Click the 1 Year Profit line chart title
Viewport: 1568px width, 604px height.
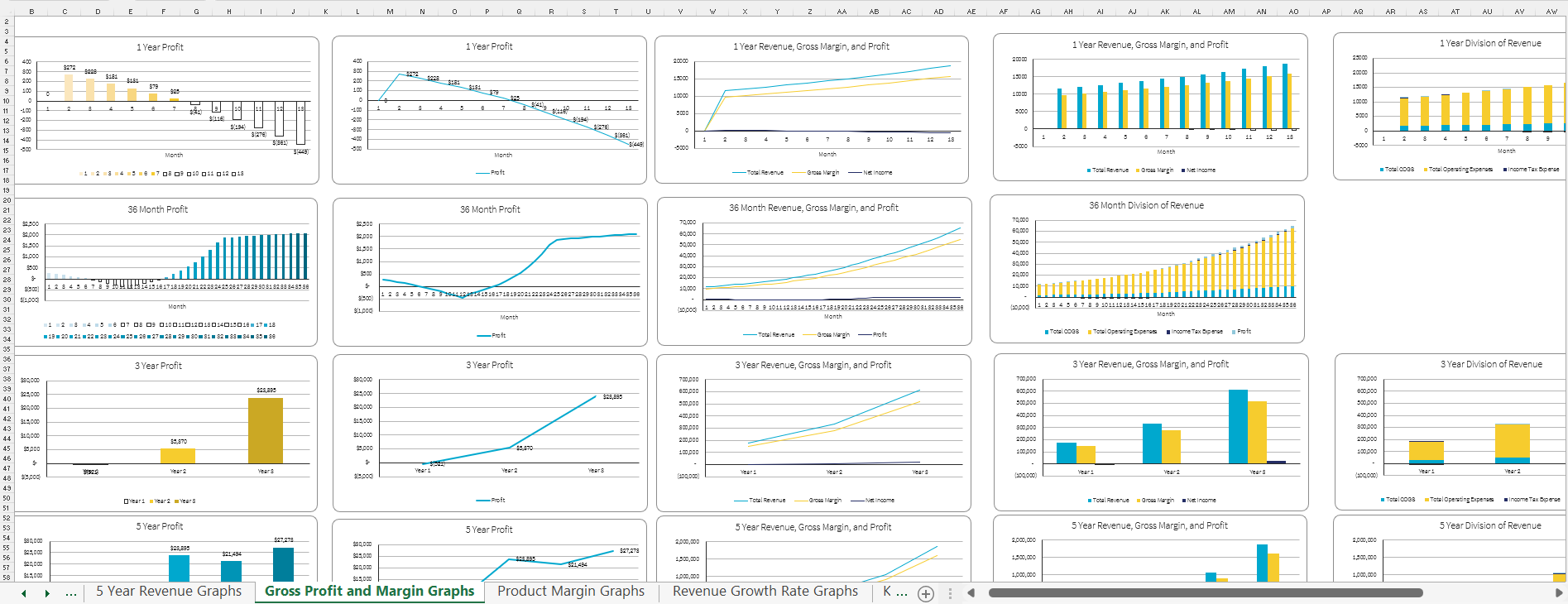[489, 46]
